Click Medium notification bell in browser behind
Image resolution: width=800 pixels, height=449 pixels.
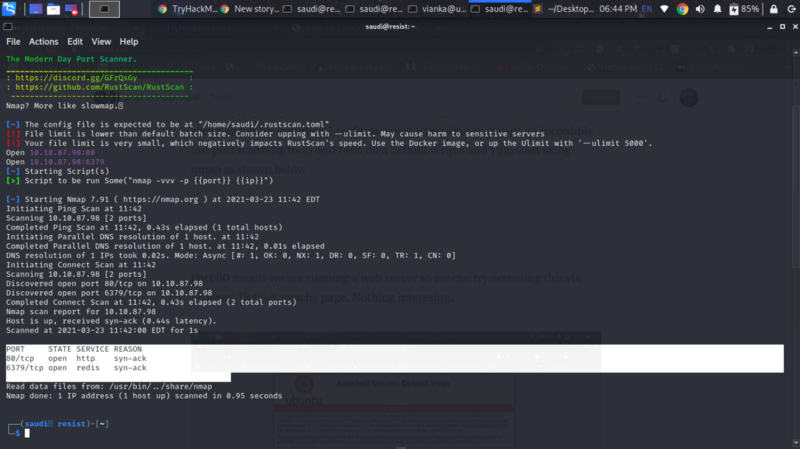pyautogui.click(x=663, y=97)
